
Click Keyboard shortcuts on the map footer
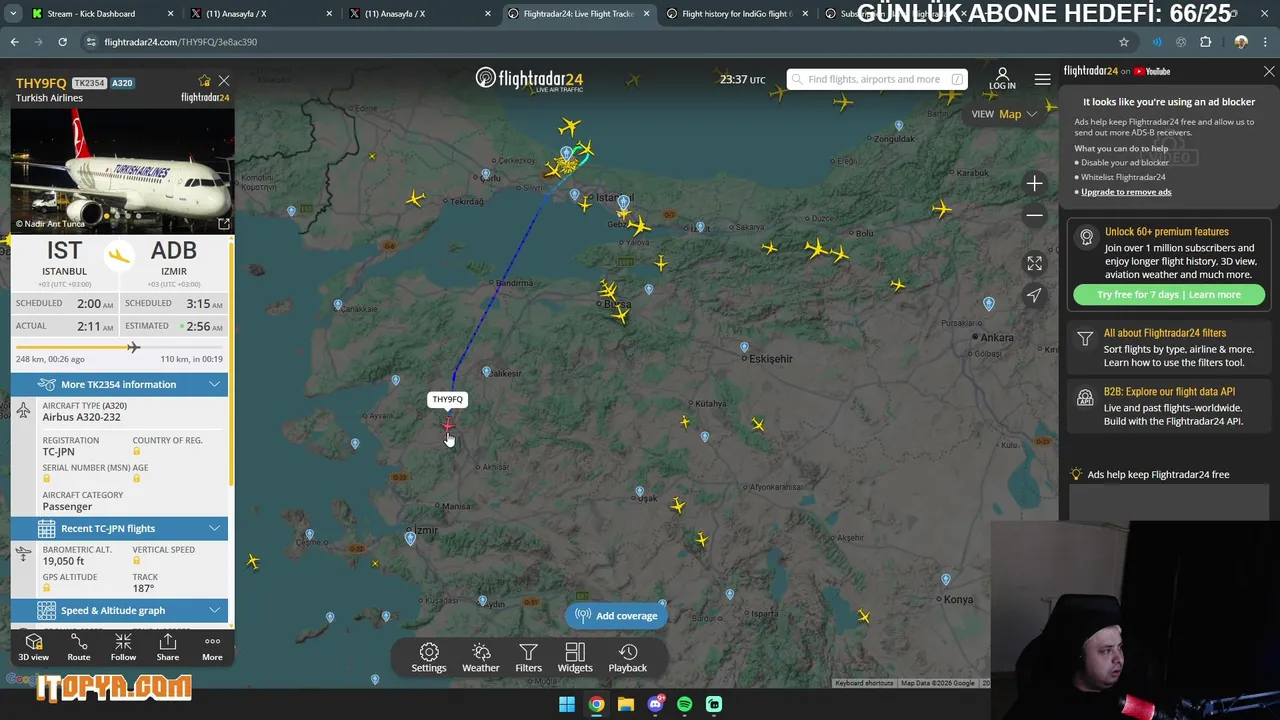click(864, 683)
